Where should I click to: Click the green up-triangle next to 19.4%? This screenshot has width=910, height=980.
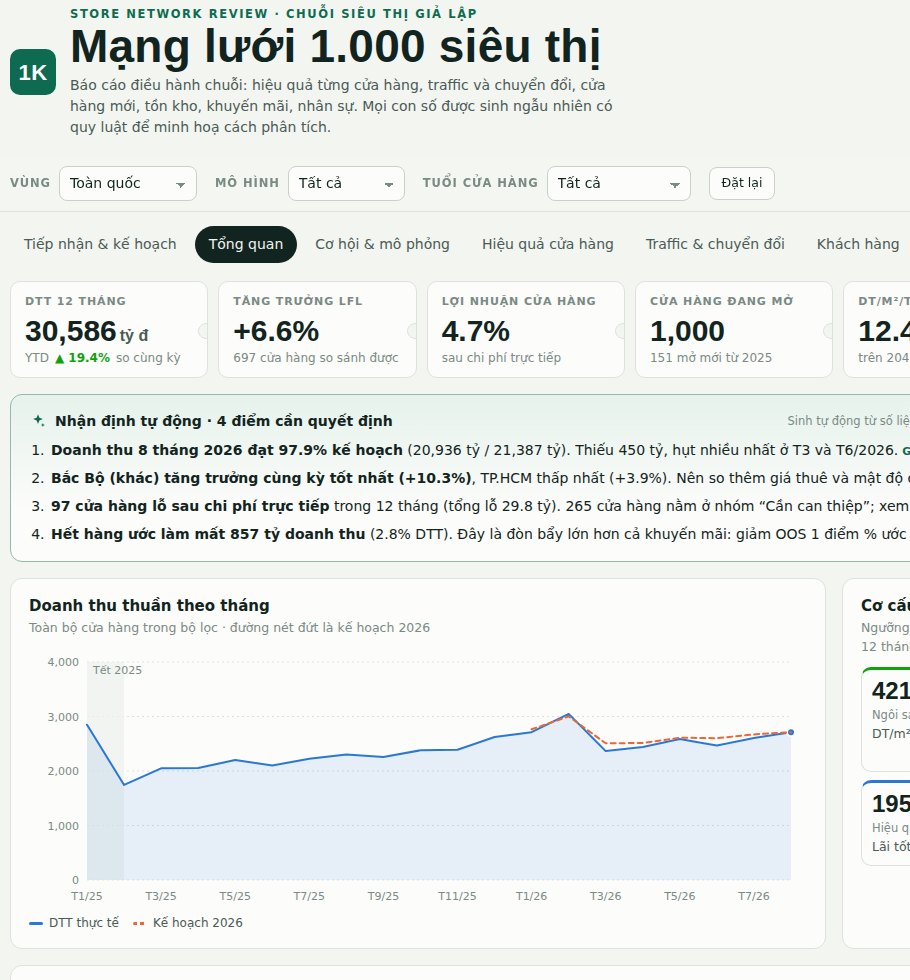(59, 359)
